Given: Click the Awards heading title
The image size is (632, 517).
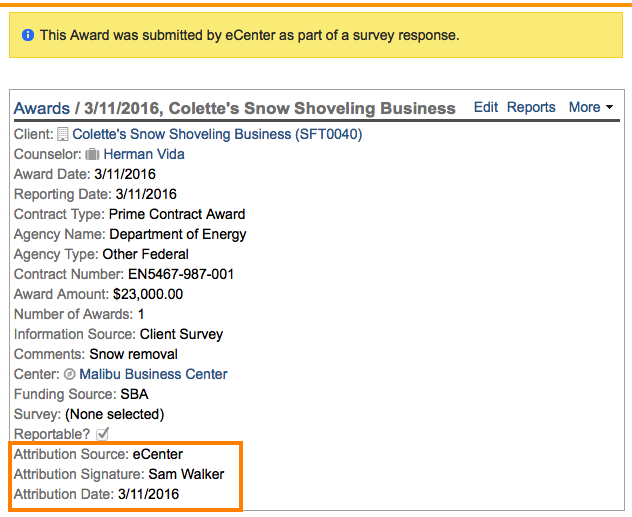Looking at the screenshot, I should click(234, 108).
